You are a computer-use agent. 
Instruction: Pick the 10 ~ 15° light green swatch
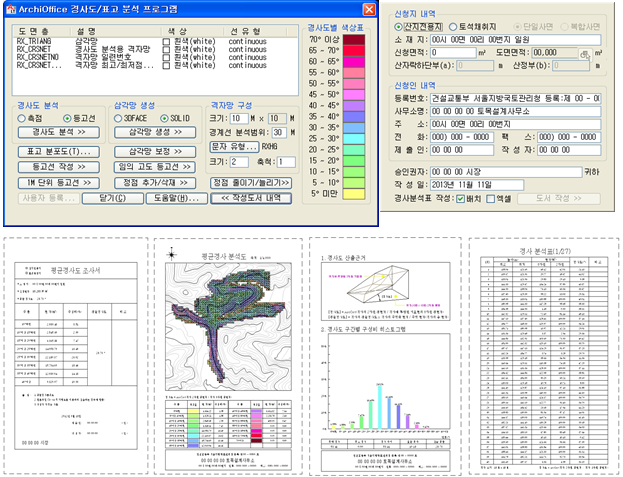(354, 172)
